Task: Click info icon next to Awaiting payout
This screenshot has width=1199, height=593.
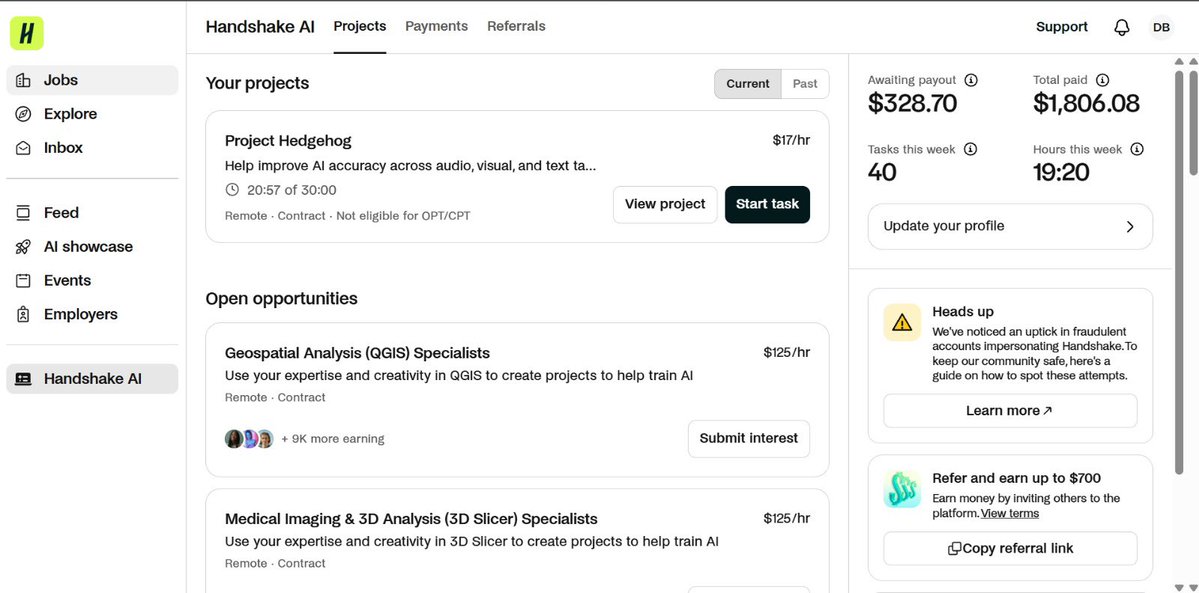Action: tap(971, 80)
